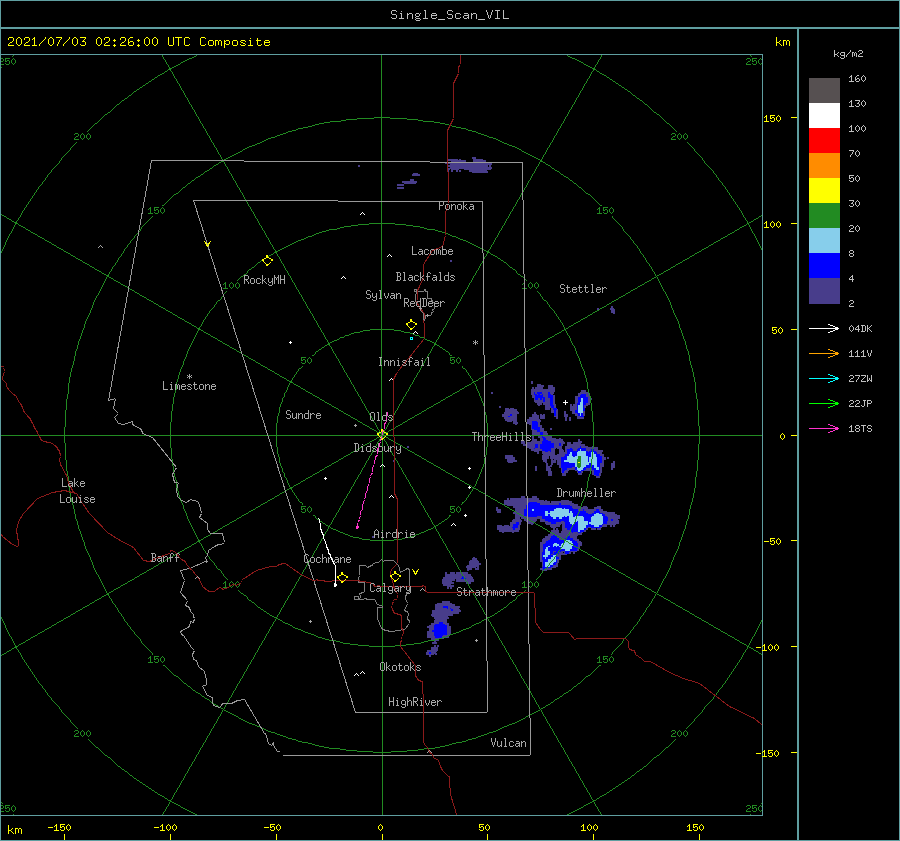Click the HighRiver label
Image resolution: width=900 pixels, height=841 pixels.
point(414,702)
